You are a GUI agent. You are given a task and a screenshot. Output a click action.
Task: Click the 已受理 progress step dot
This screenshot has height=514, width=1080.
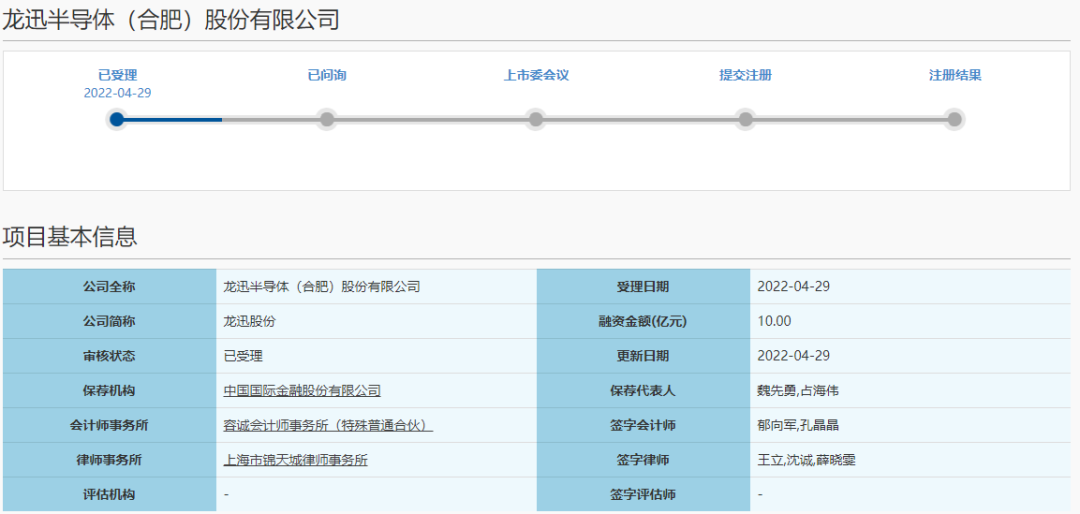pos(117,119)
